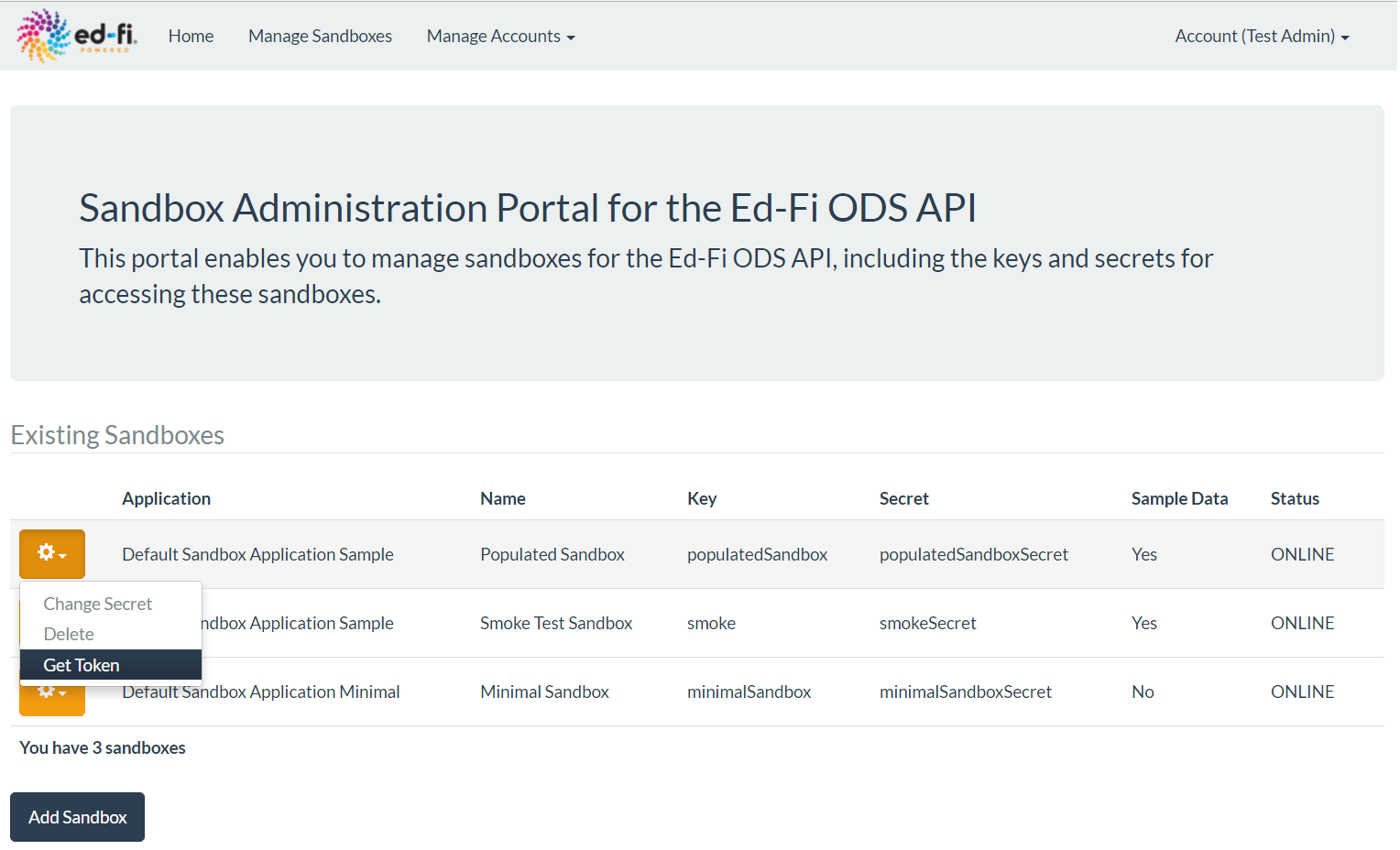Select the smokeSecret text

927,623
